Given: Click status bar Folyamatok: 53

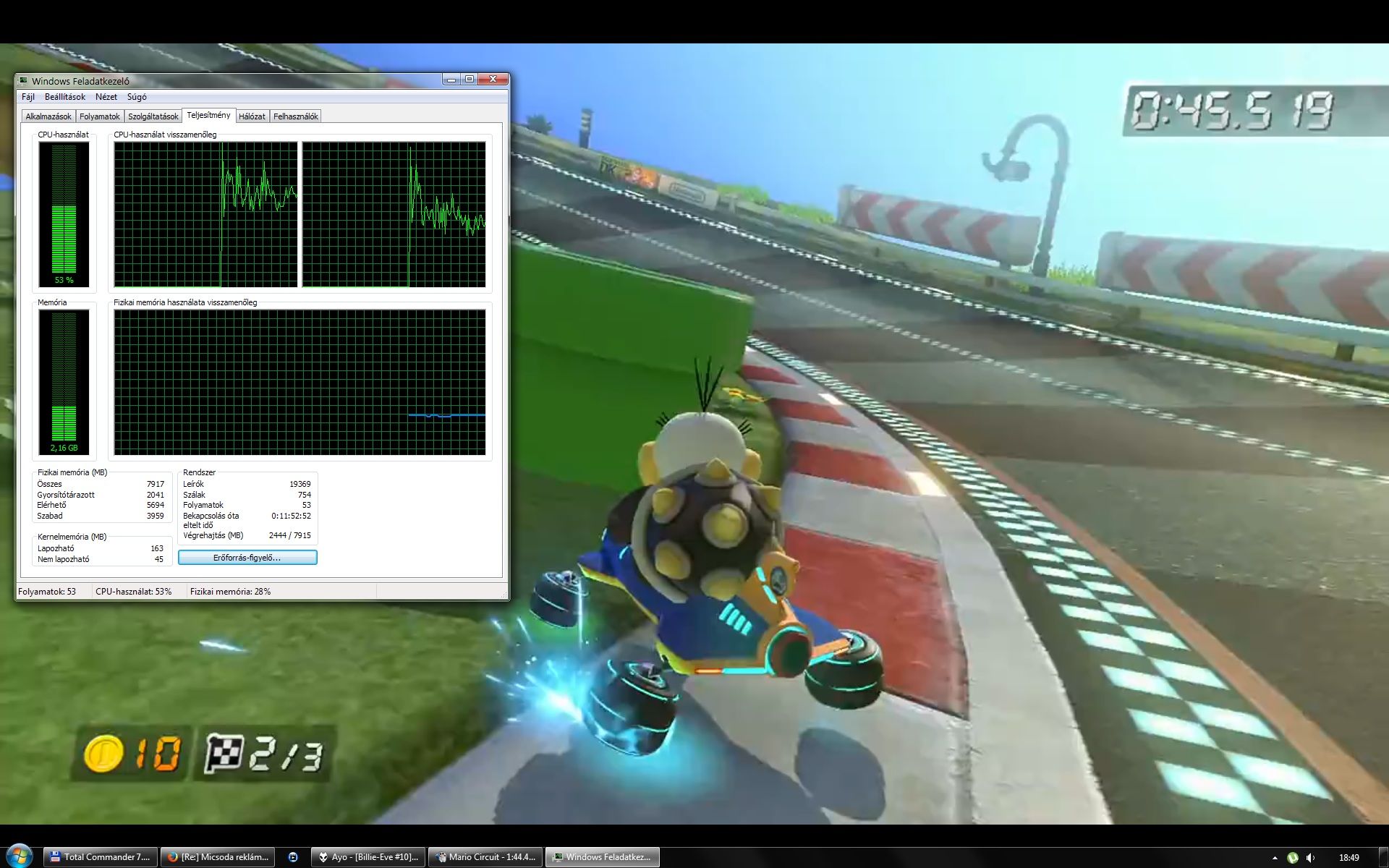Looking at the screenshot, I should click(47, 592).
